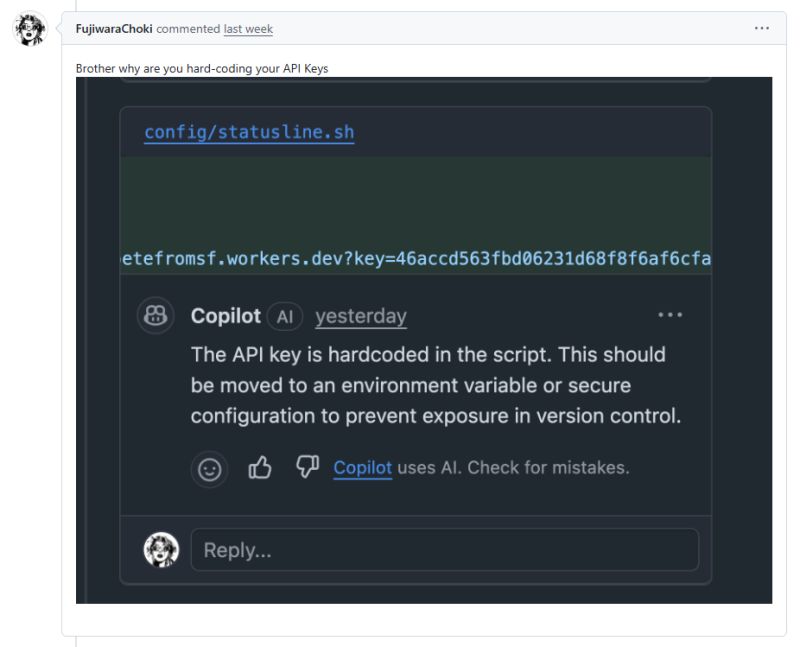Give a thumbs down to Copilot's review
The image size is (800, 647).
(306, 466)
